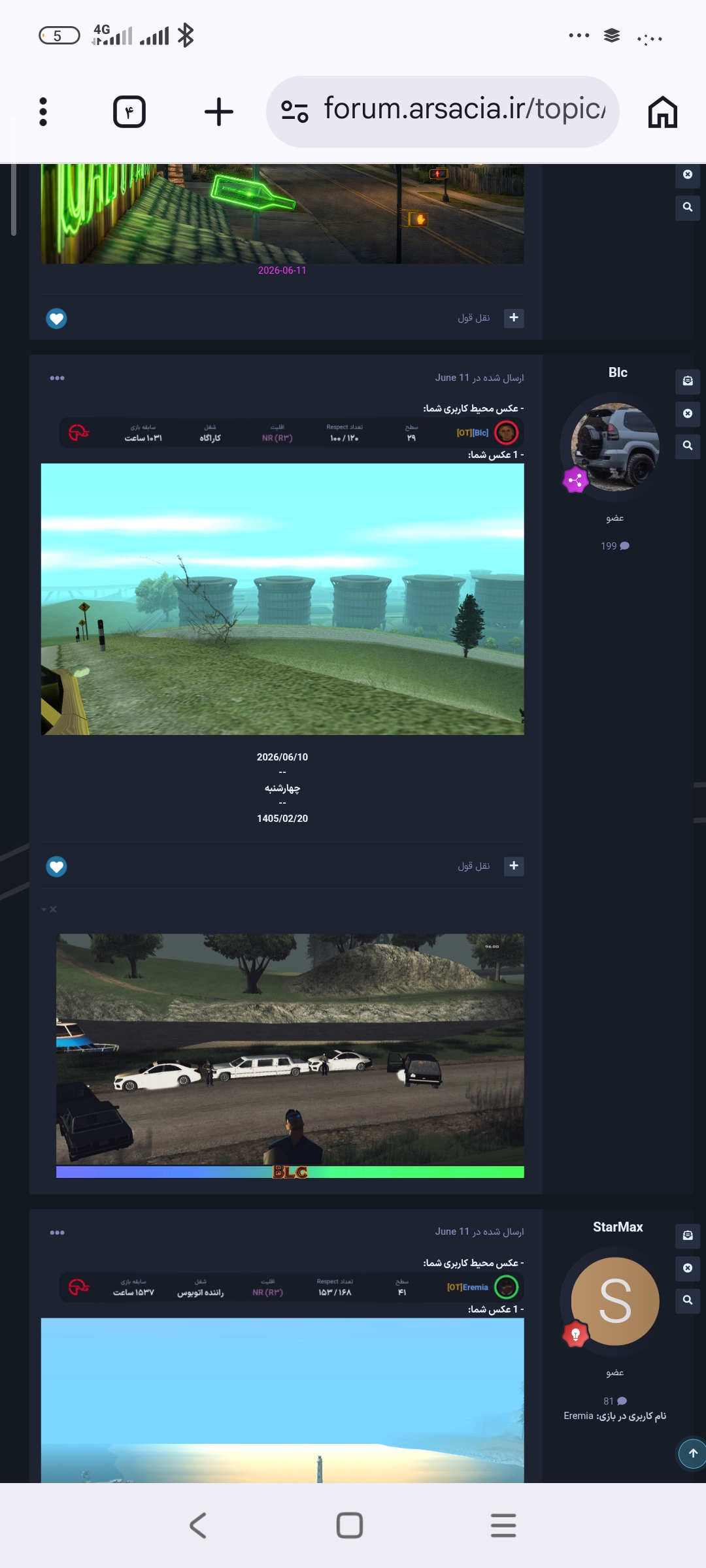This screenshot has width=706, height=1568.
Task: Click the multiquote plus button on Blc's post
Action: click(514, 866)
